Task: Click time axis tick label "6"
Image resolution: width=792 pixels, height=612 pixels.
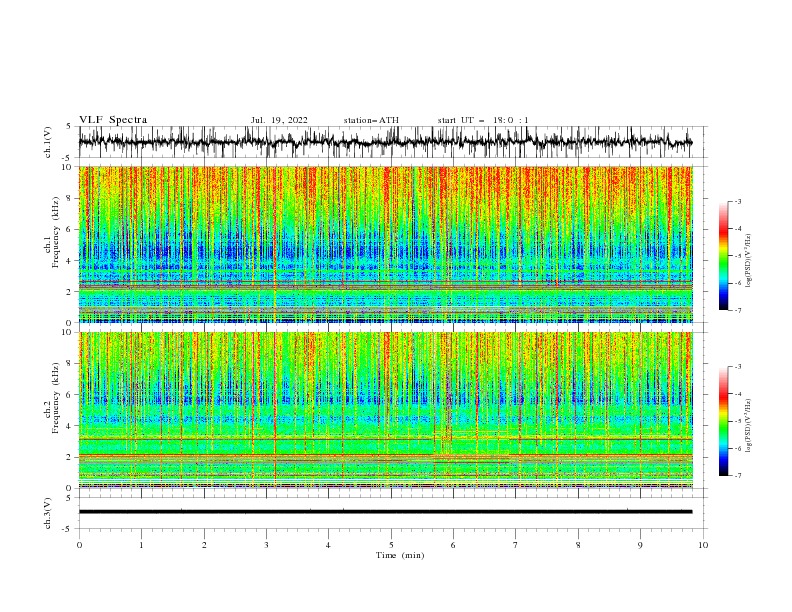Action: point(453,545)
